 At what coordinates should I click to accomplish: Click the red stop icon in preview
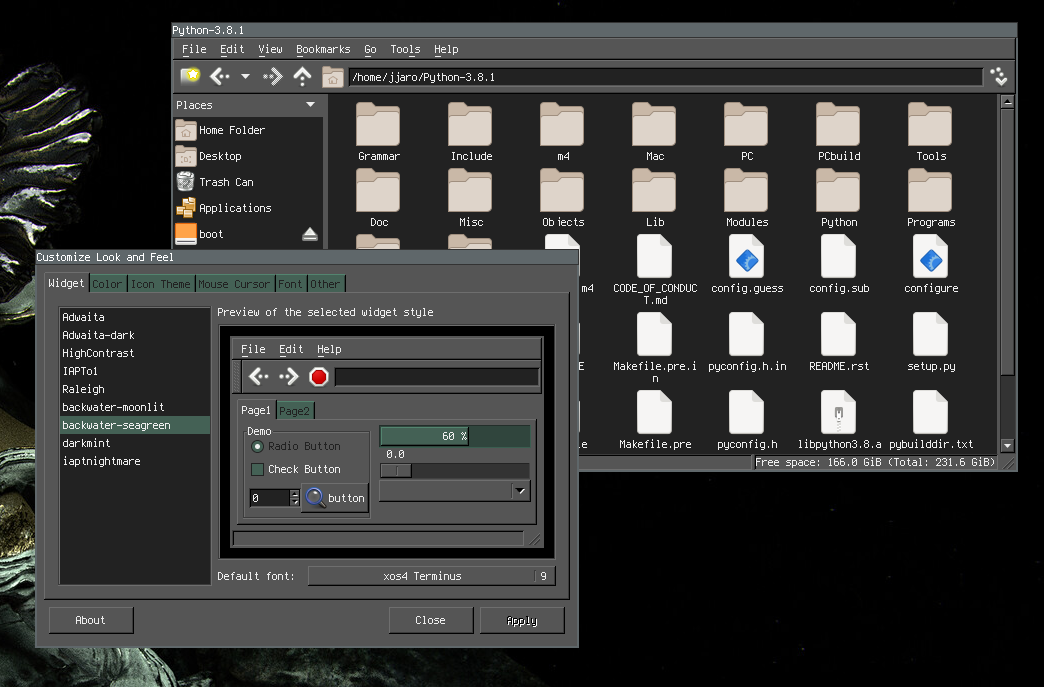point(319,377)
